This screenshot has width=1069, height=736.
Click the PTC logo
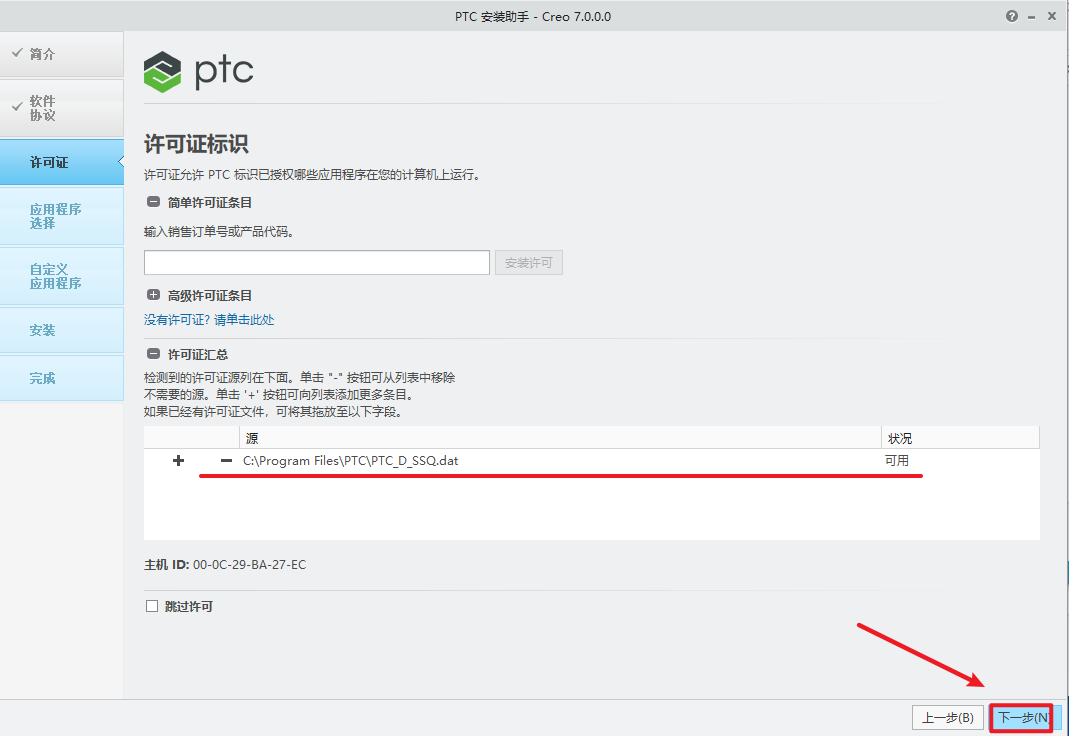198,71
